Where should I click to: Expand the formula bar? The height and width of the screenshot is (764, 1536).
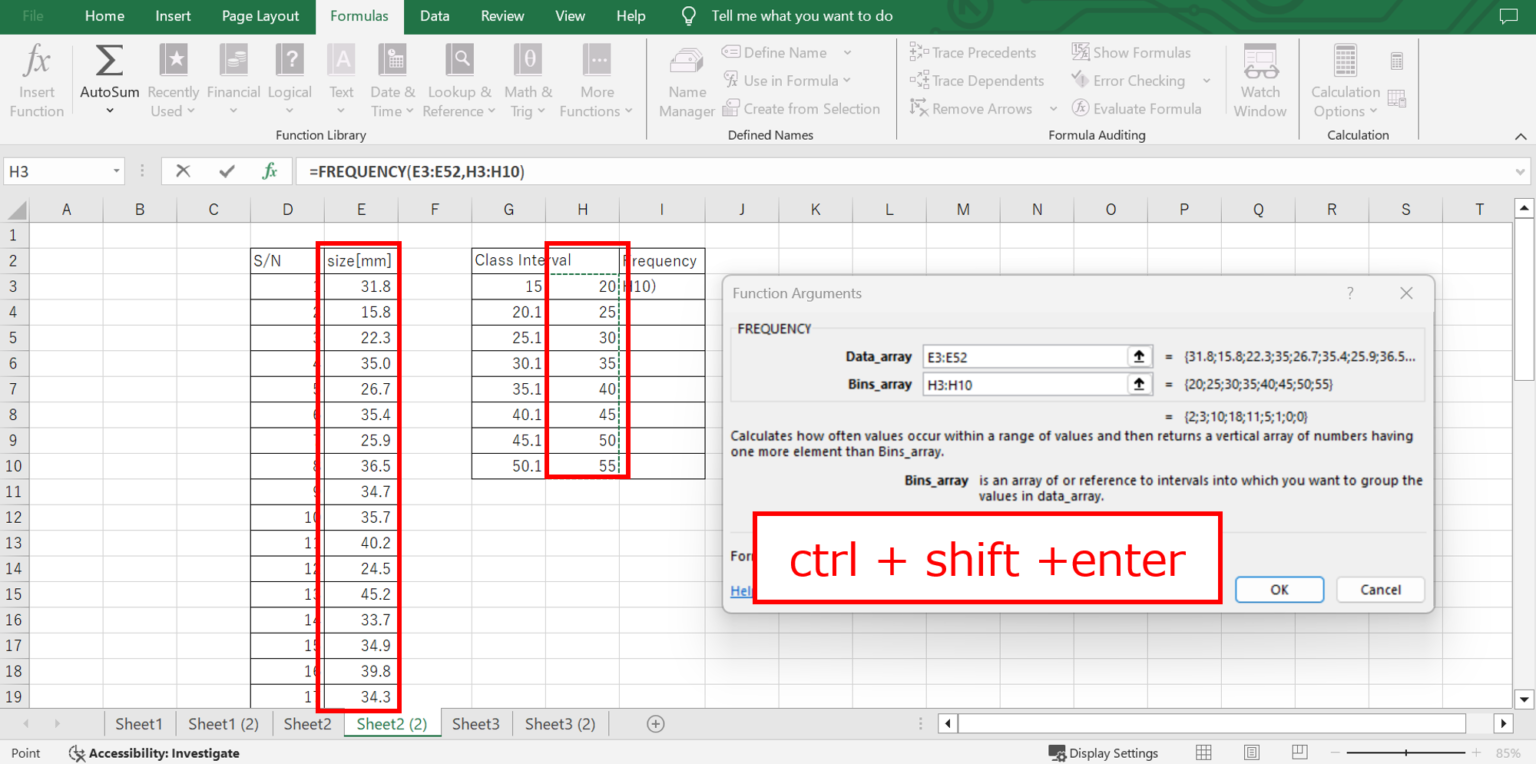coord(1521,172)
